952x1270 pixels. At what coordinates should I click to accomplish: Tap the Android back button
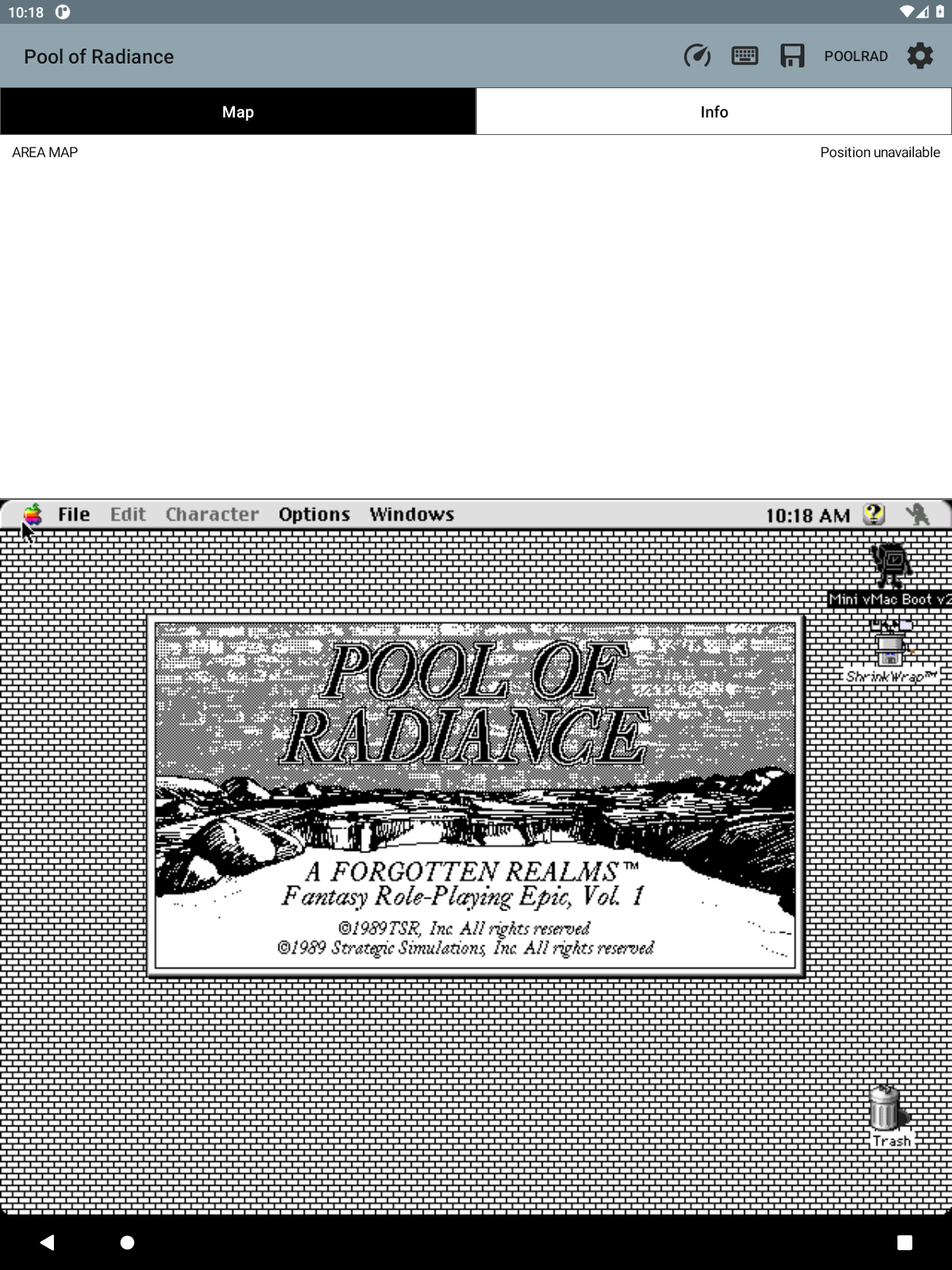47,1242
